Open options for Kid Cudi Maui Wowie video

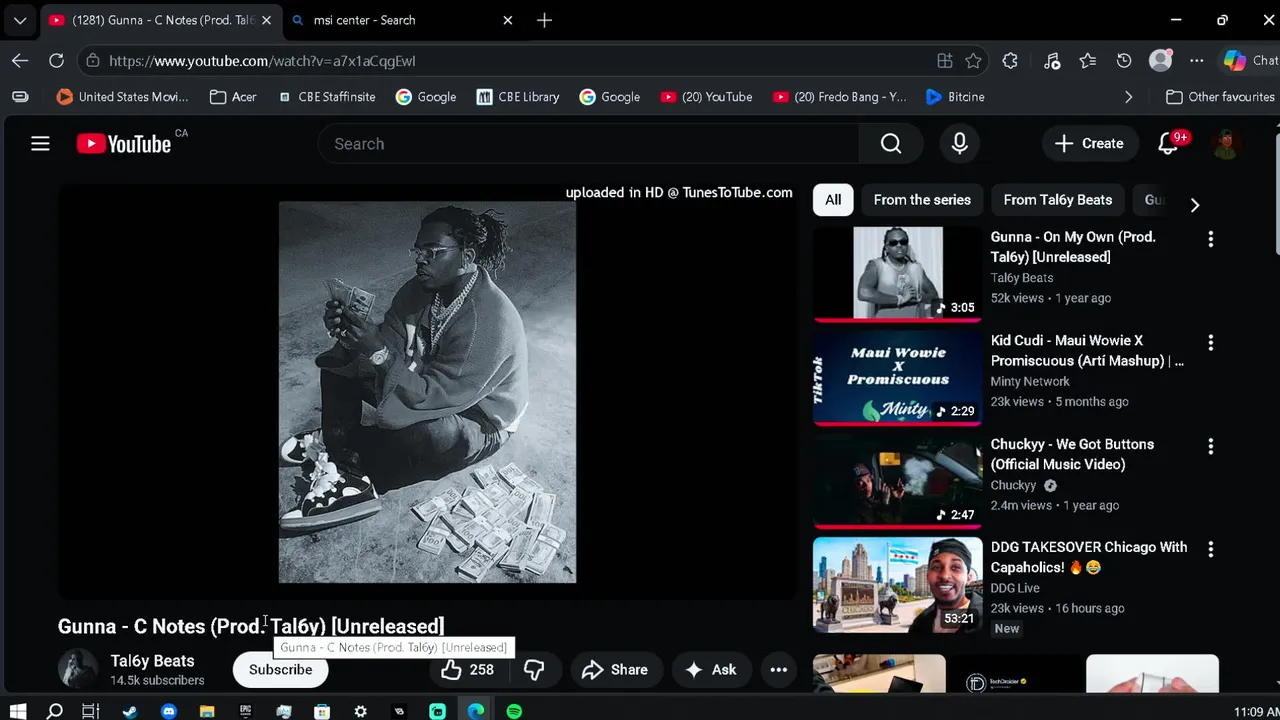click(x=1210, y=343)
